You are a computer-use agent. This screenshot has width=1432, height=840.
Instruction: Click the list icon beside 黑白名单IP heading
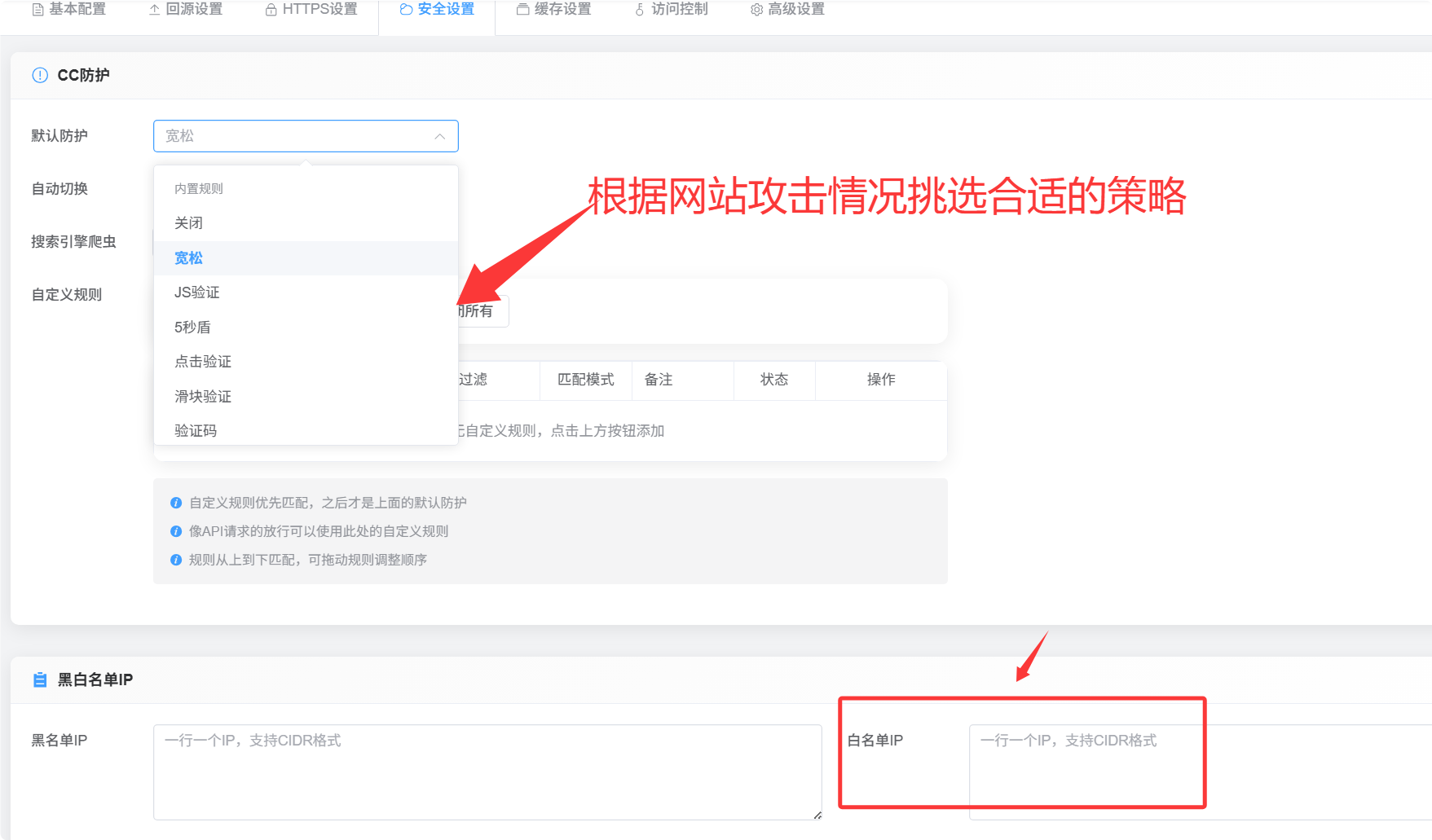pos(39,679)
